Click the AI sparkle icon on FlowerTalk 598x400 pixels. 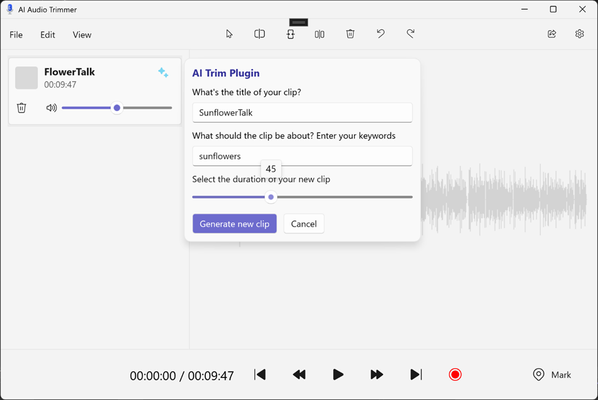point(163,72)
